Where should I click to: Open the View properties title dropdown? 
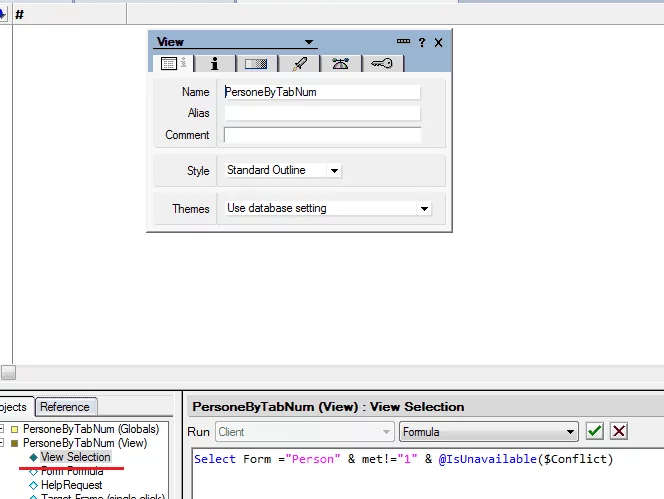[x=309, y=43]
